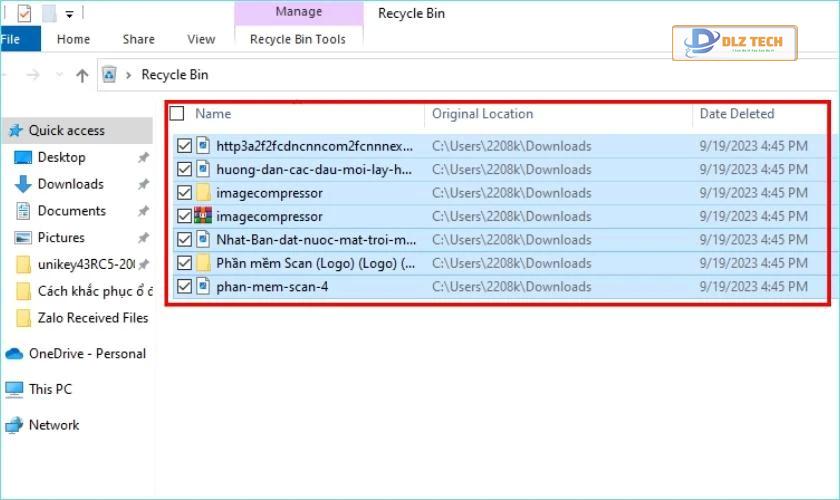
Task: Open the unikey43RC5 folder in sidebar
Action: 86,264
